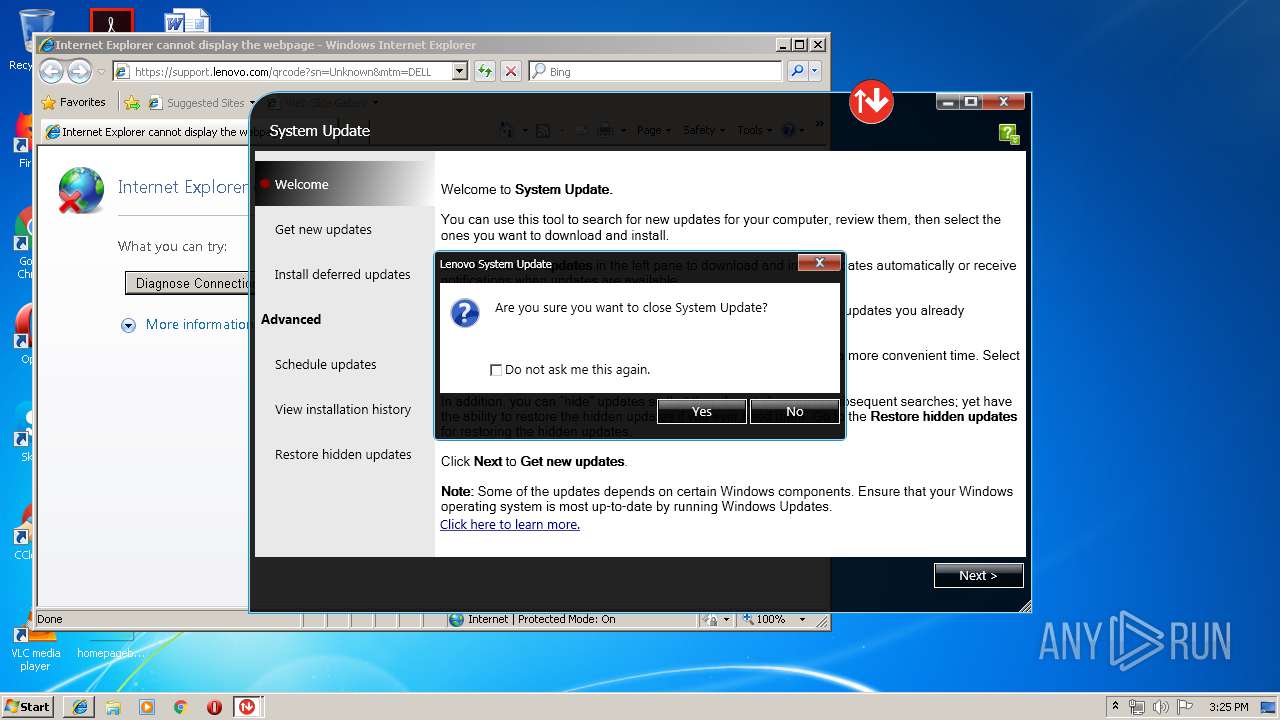Screen dimensions: 1280x720
Task: Click the IE search magnifier button
Action: click(797, 71)
